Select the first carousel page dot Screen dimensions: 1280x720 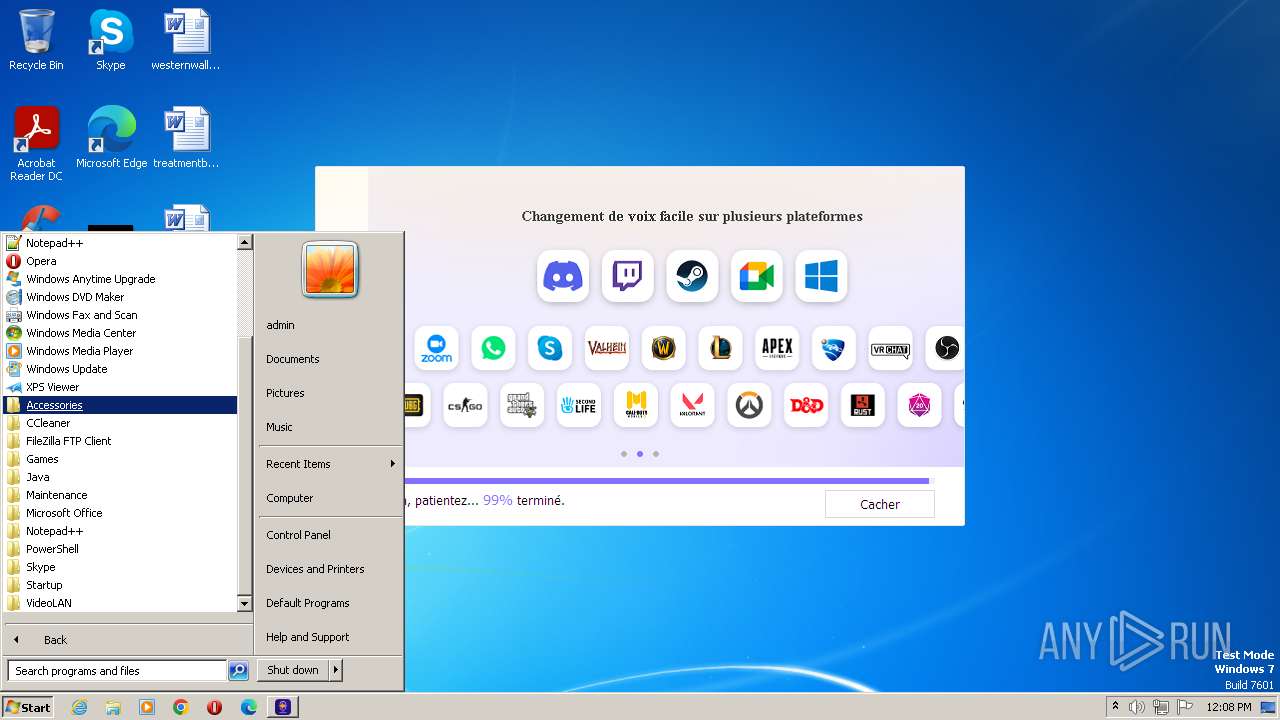(624, 454)
